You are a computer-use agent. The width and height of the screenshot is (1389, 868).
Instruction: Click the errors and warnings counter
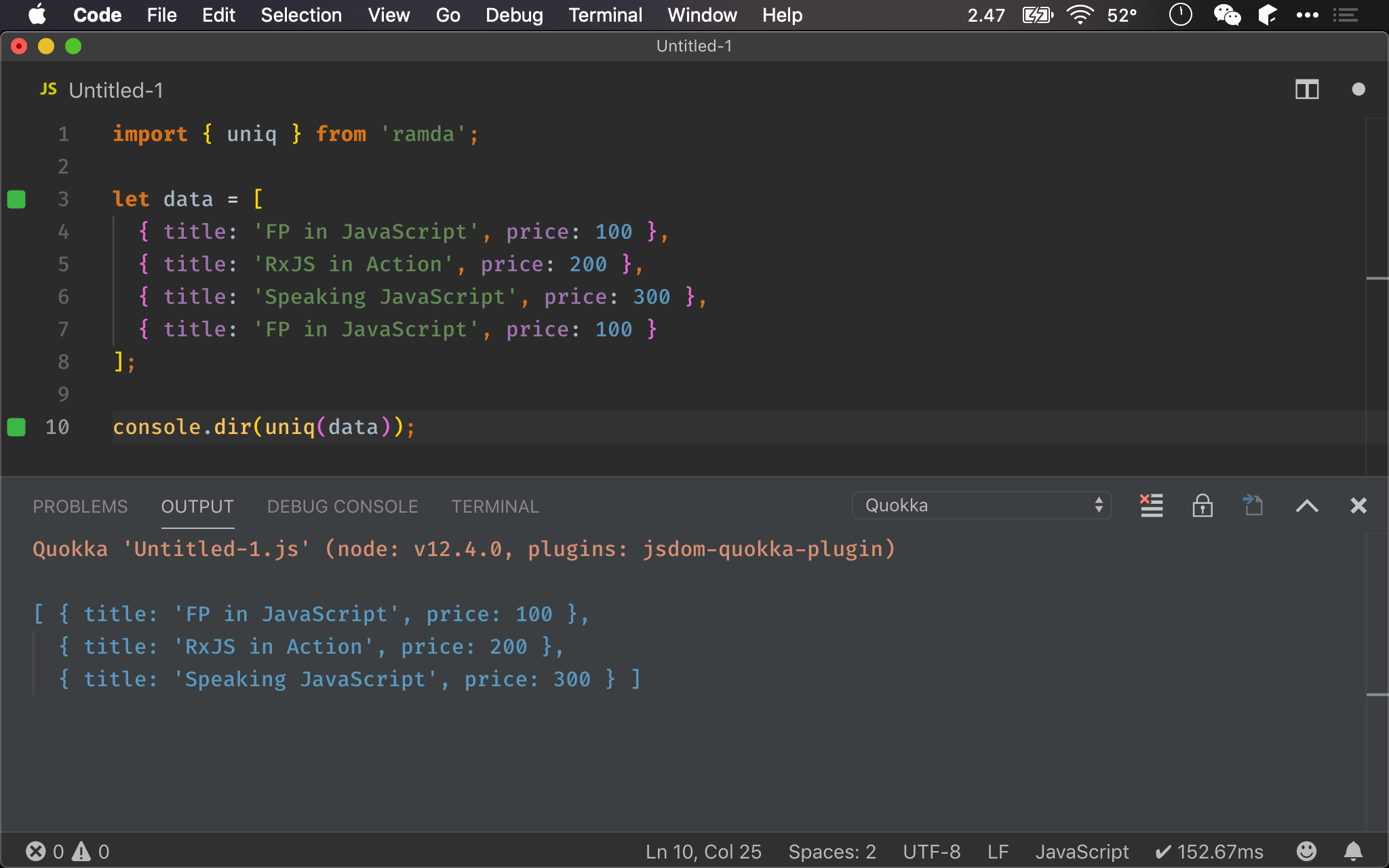click(67, 852)
